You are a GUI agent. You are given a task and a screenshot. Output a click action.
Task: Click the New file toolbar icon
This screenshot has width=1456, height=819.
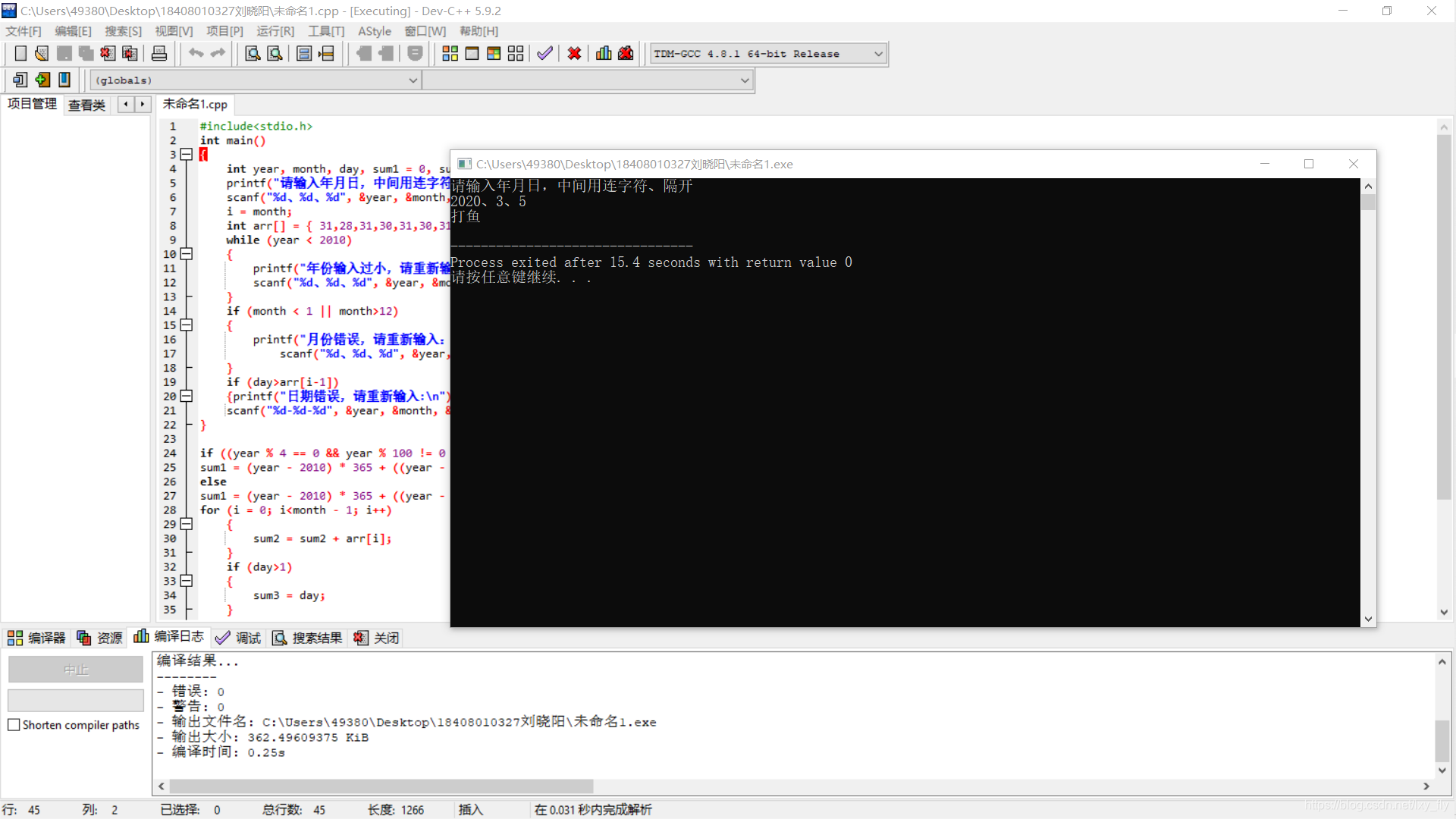[x=20, y=53]
